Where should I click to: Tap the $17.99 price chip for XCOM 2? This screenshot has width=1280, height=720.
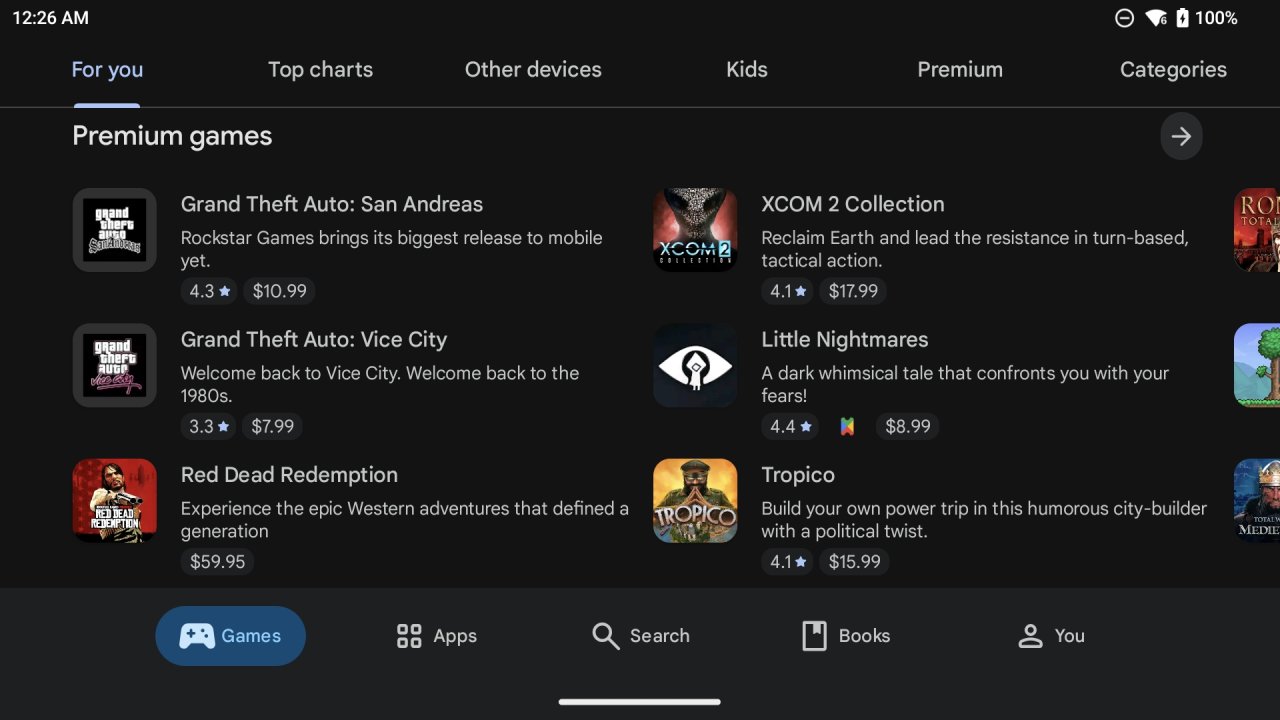(854, 292)
